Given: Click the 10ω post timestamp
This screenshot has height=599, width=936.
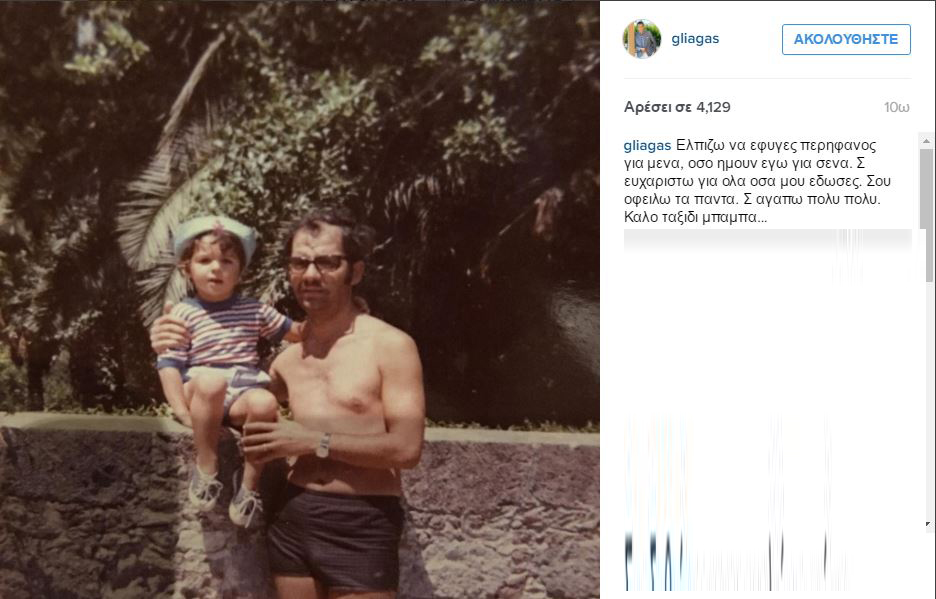Looking at the screenshot, I should (897, 107).
